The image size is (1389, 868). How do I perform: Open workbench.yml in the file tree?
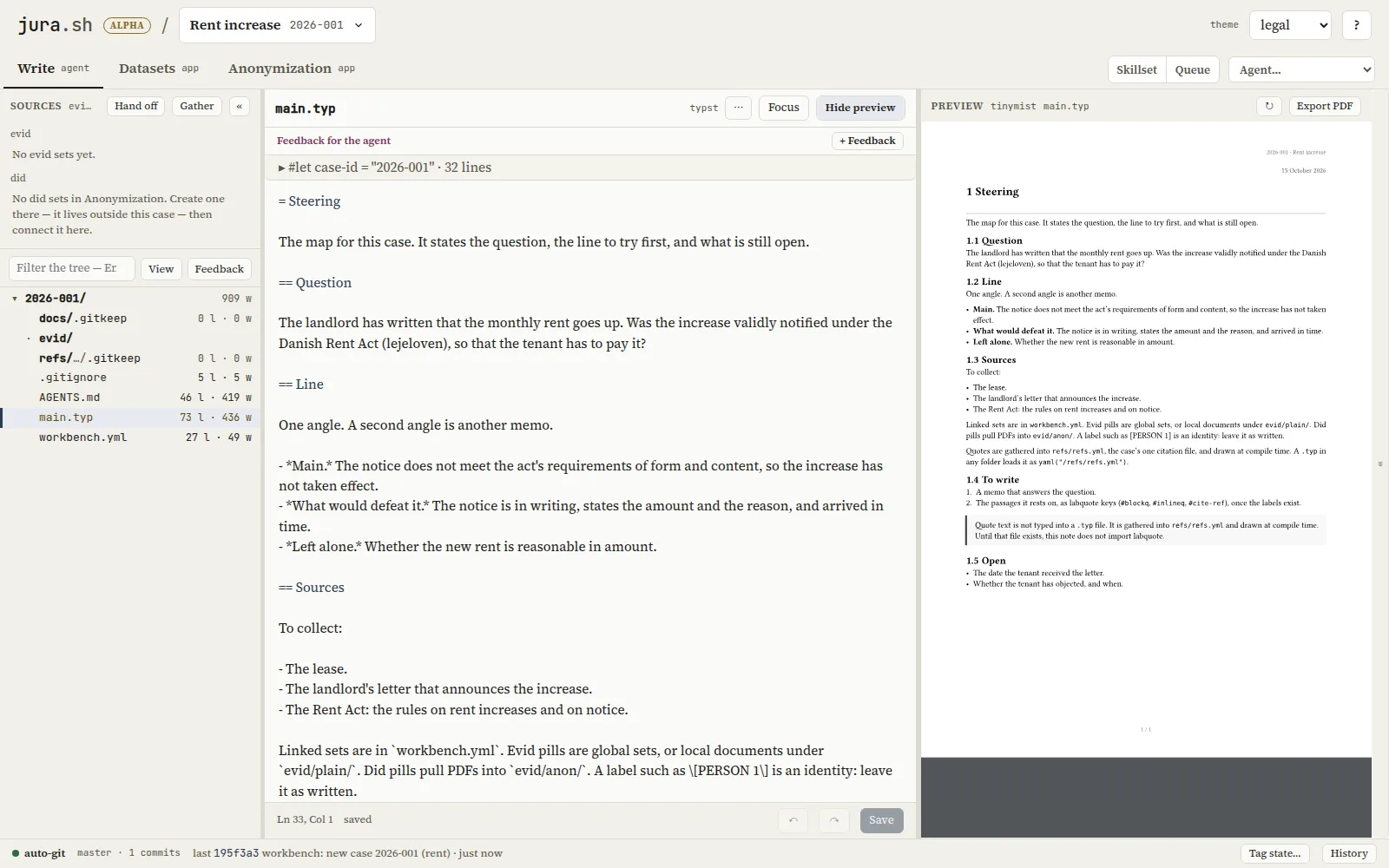(130, 437)
